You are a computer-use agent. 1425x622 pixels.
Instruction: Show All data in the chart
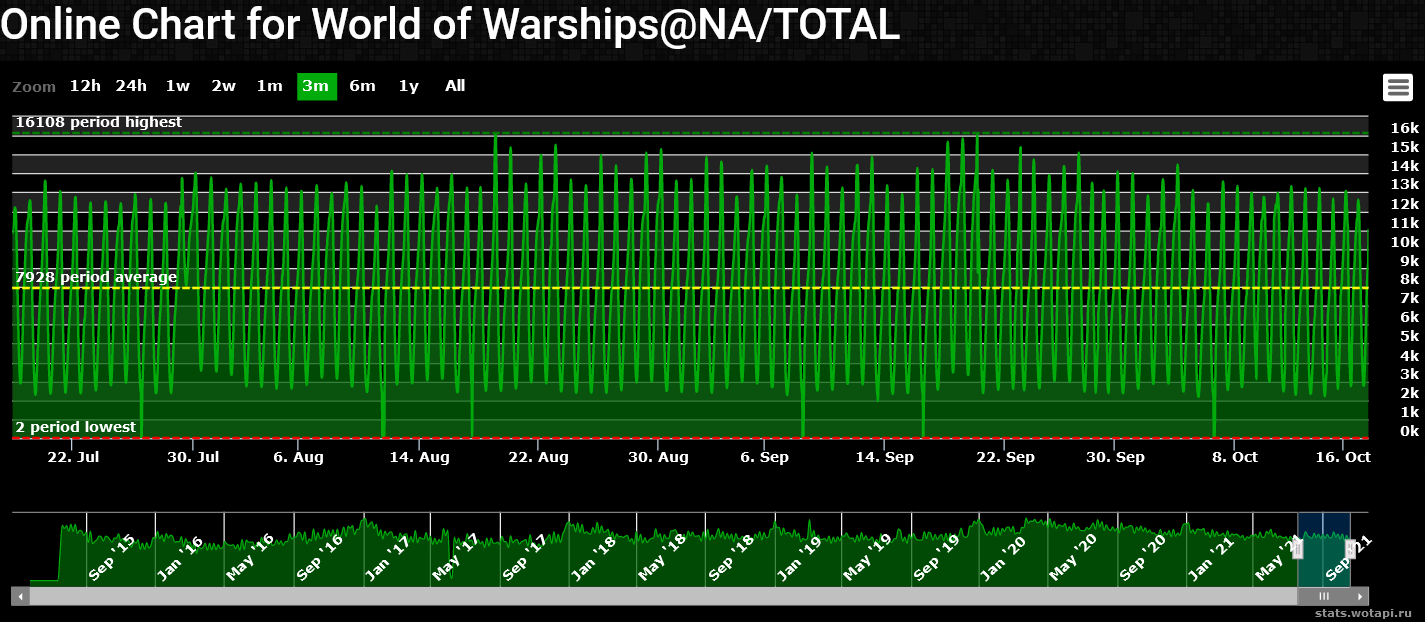click(455, 86)
